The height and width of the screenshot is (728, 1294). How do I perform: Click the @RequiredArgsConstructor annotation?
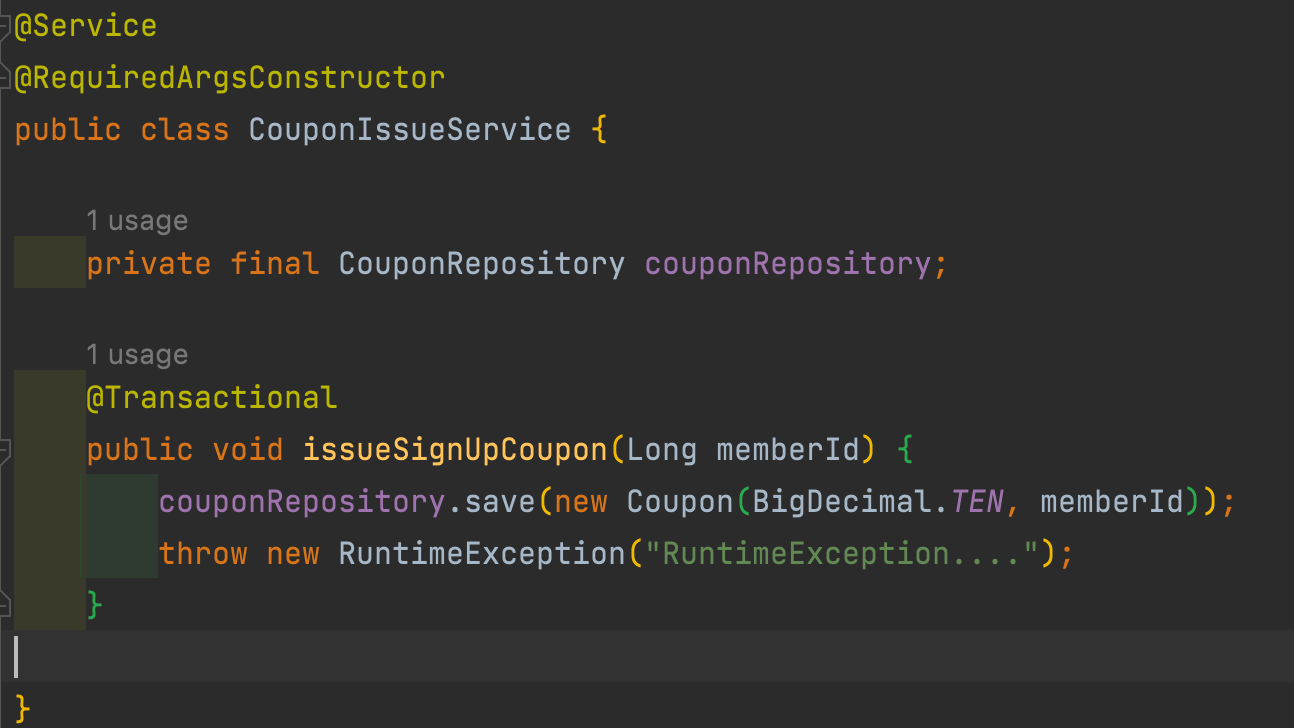click(x=229, y=77)
